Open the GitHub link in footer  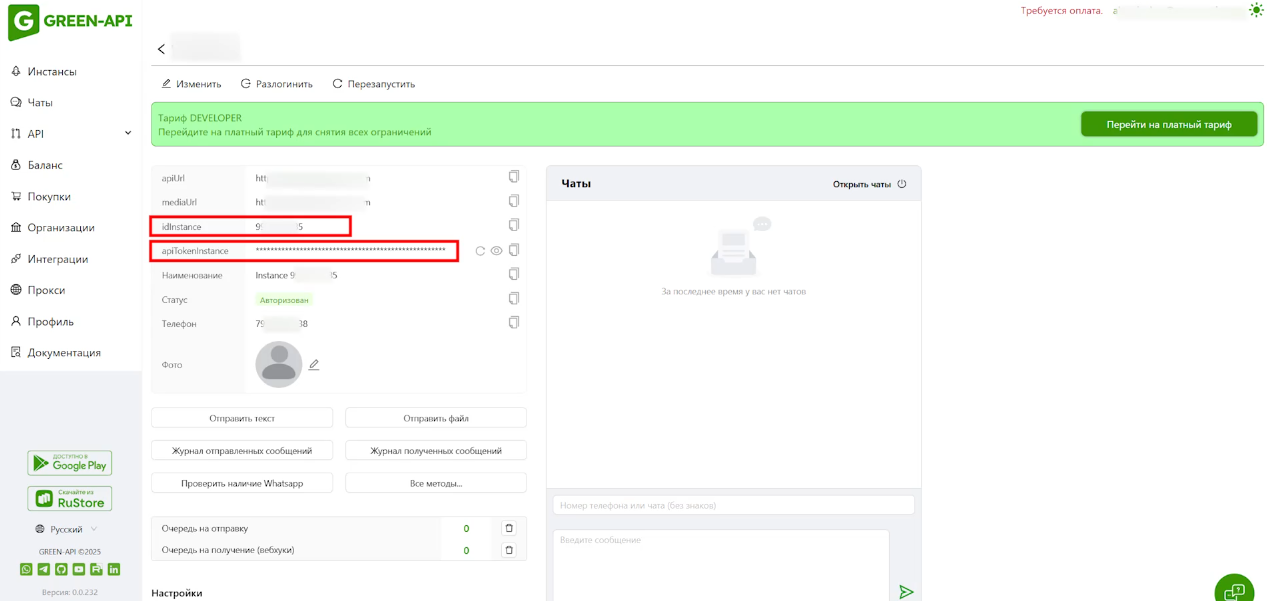pyautogui.click(x=61, y=569)
